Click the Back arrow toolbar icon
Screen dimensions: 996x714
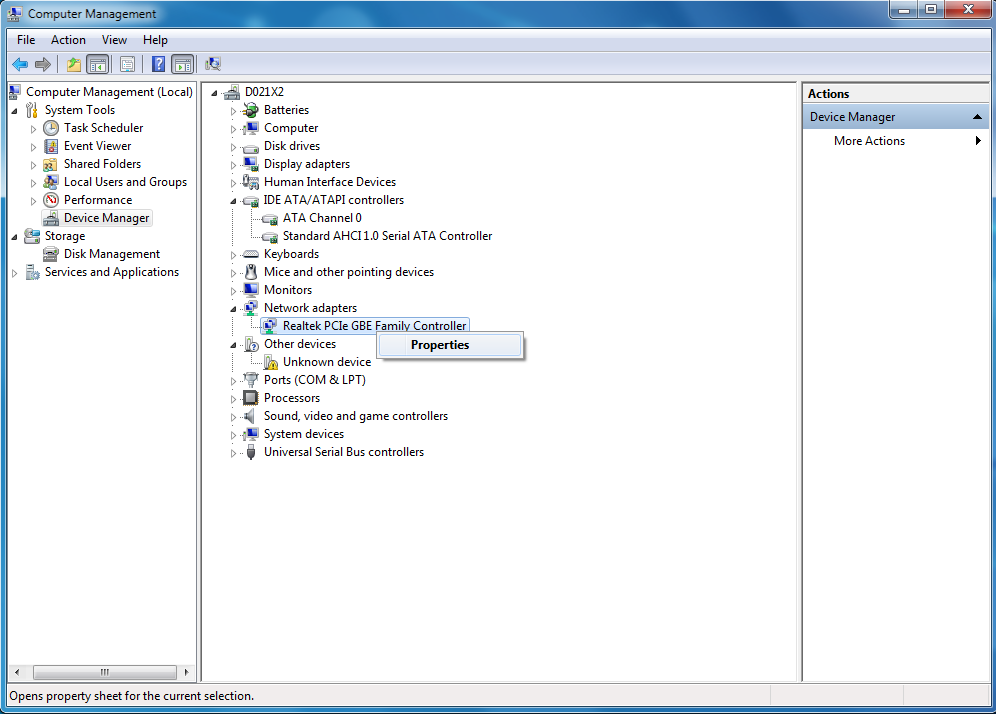point(20,64)
